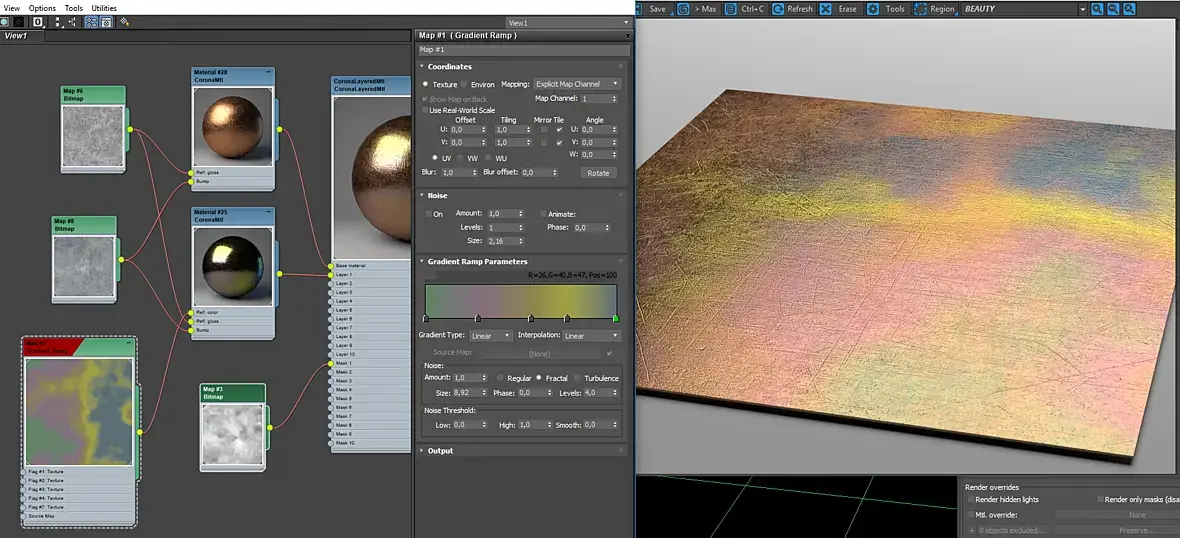The image size is (1180, 538).
Task: Open the Gradient Type dropdown
Action: point(488,336)
